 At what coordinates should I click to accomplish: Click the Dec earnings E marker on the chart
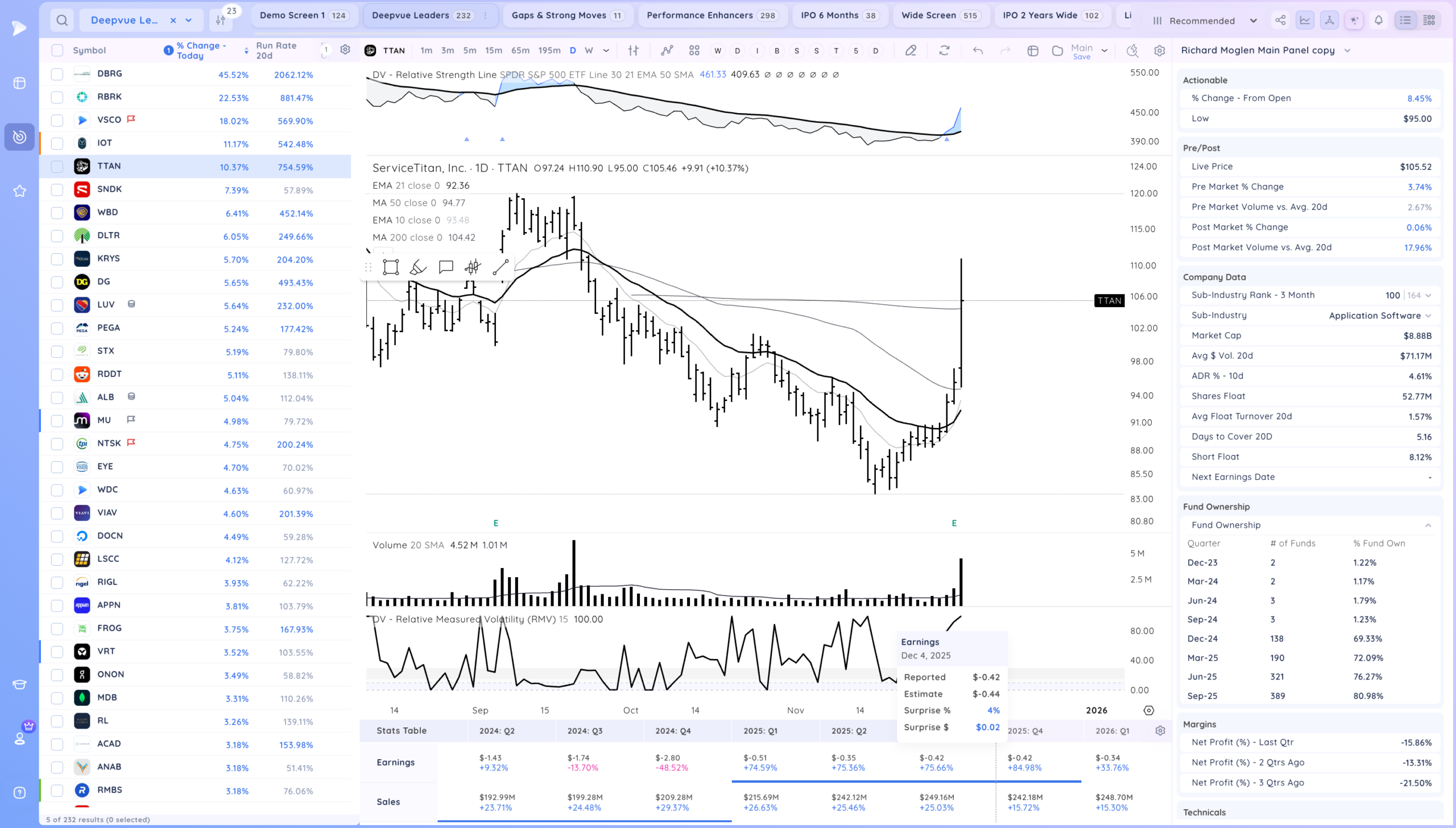(954, 523)
